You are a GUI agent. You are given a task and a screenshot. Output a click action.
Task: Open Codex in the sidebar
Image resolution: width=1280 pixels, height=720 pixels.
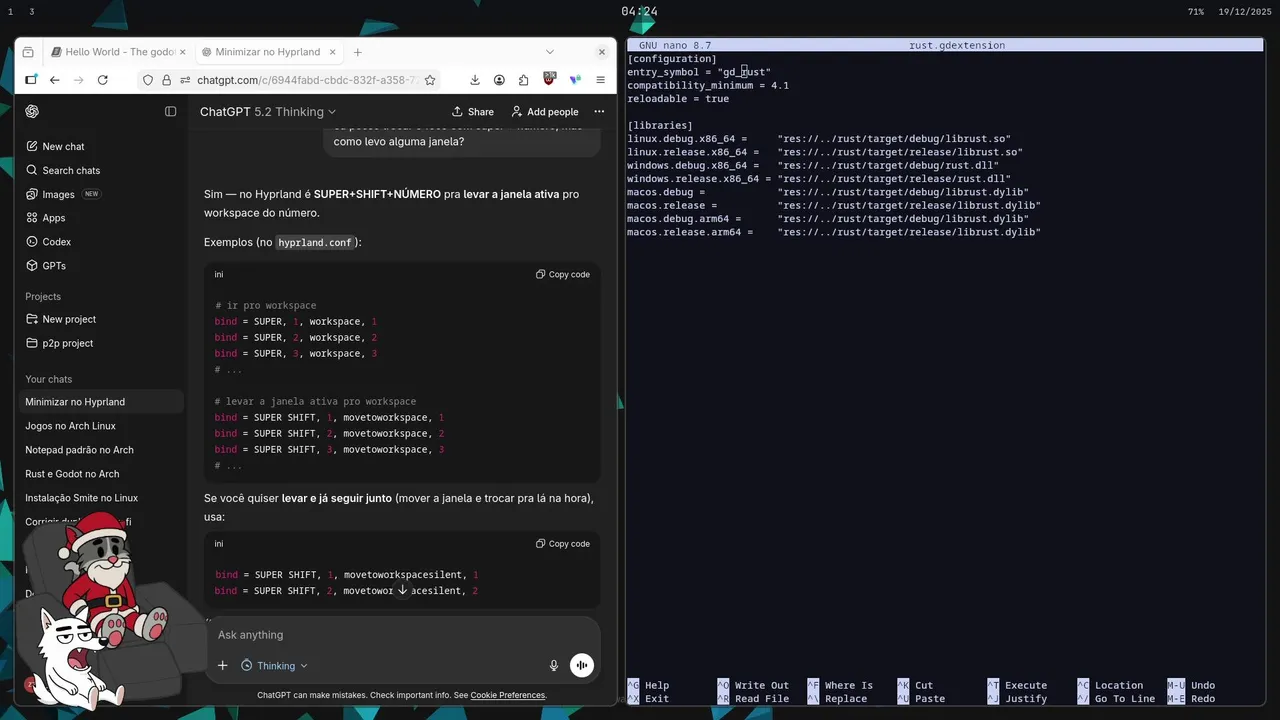pos(57,242)
